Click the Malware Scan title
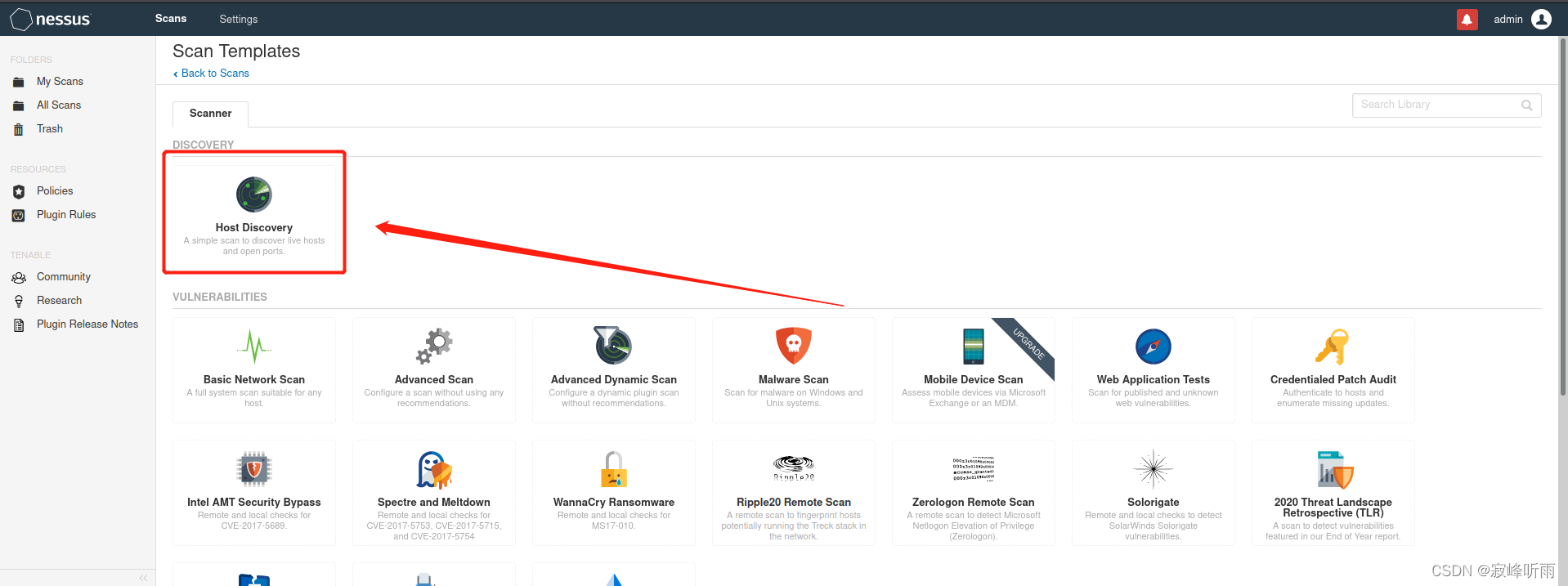Image resolution: width=1568 pixels, height=586 pixels. coord(794,380)
